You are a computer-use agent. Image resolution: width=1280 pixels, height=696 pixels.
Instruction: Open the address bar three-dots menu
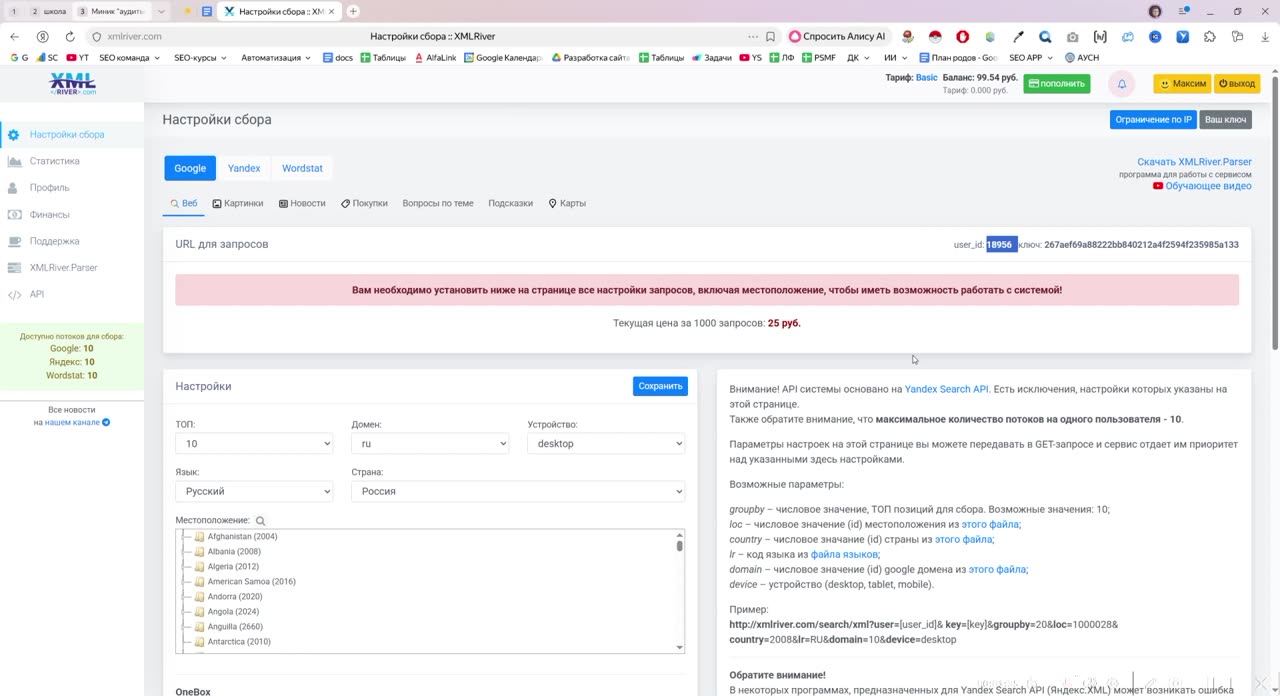click(x=752, y=37)
